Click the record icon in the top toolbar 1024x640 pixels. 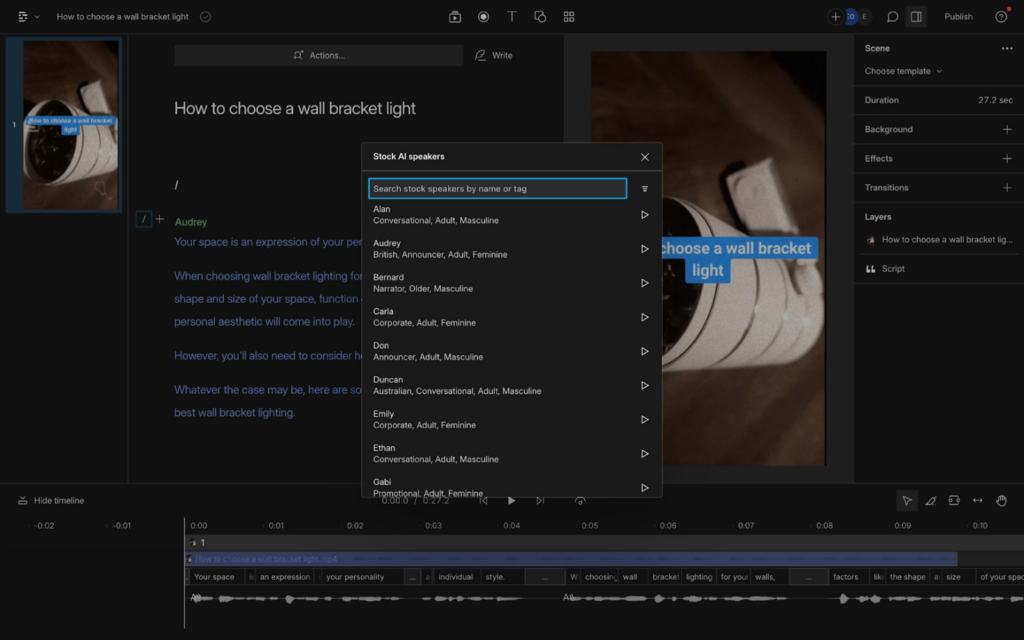(483, 16)
